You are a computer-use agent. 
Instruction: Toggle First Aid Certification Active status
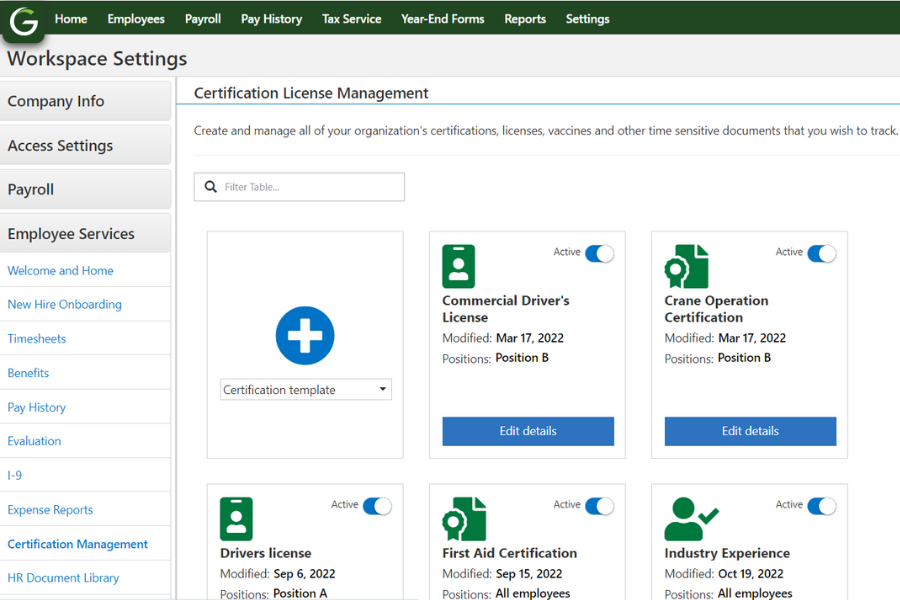click(600, 505)
